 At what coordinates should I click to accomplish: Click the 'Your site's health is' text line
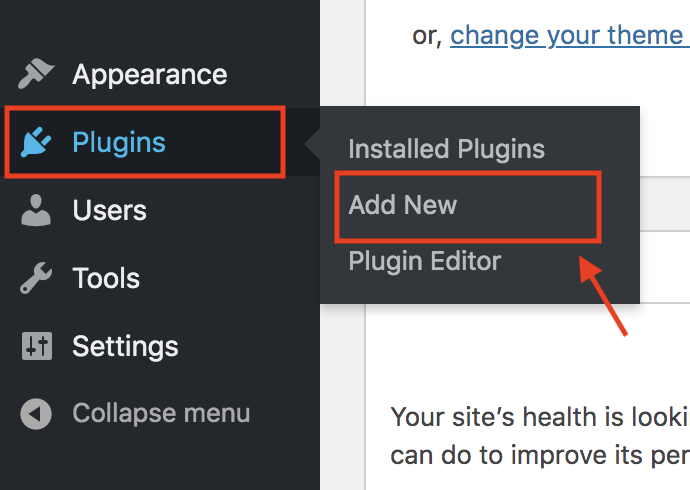coord(540,417)
